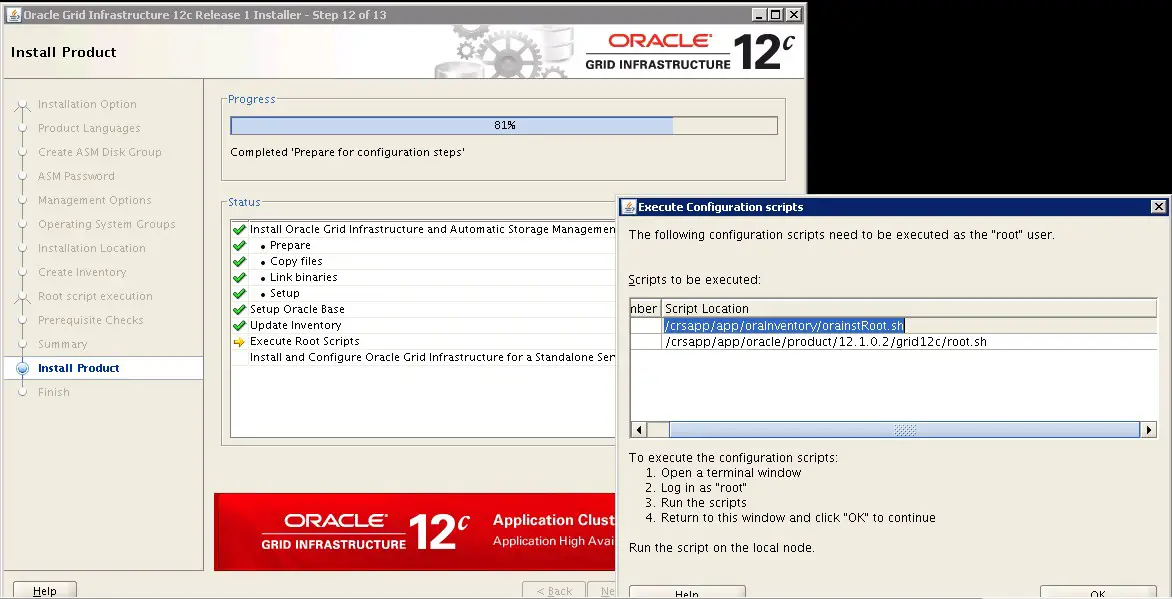Click the 81% installation progress bar
The width and height of the screenshot is (1172, 599).
click(504, 125)
